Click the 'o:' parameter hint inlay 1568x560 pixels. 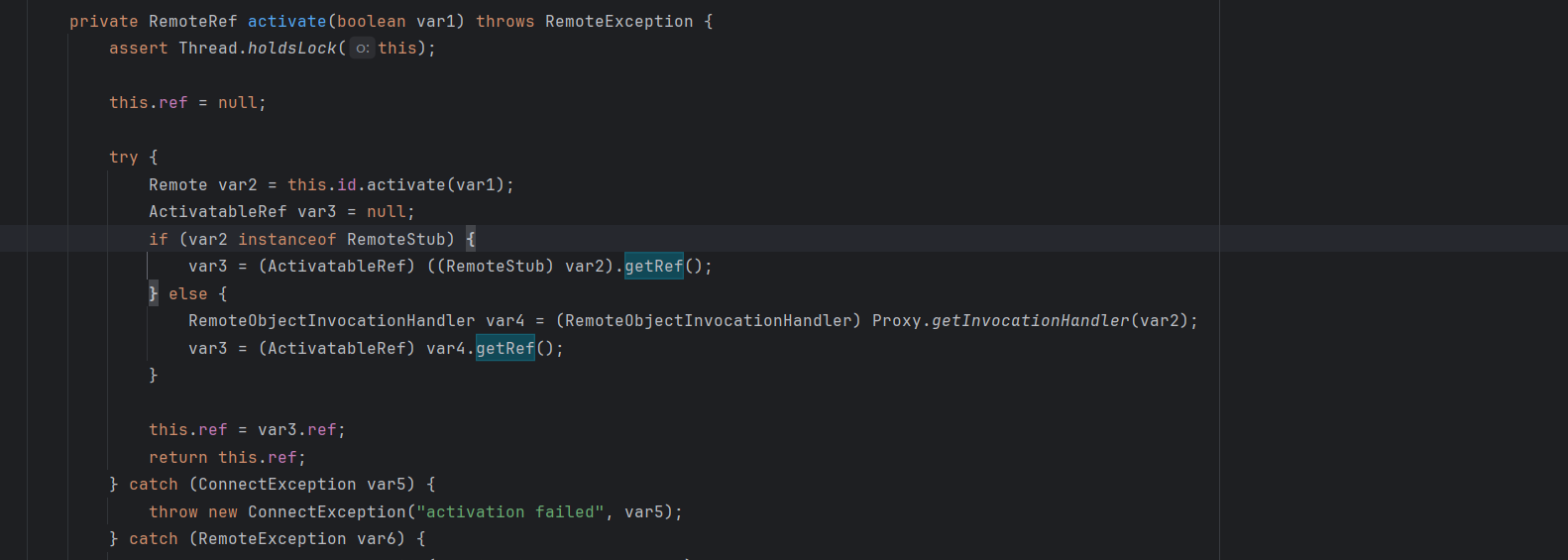point(362,49)
